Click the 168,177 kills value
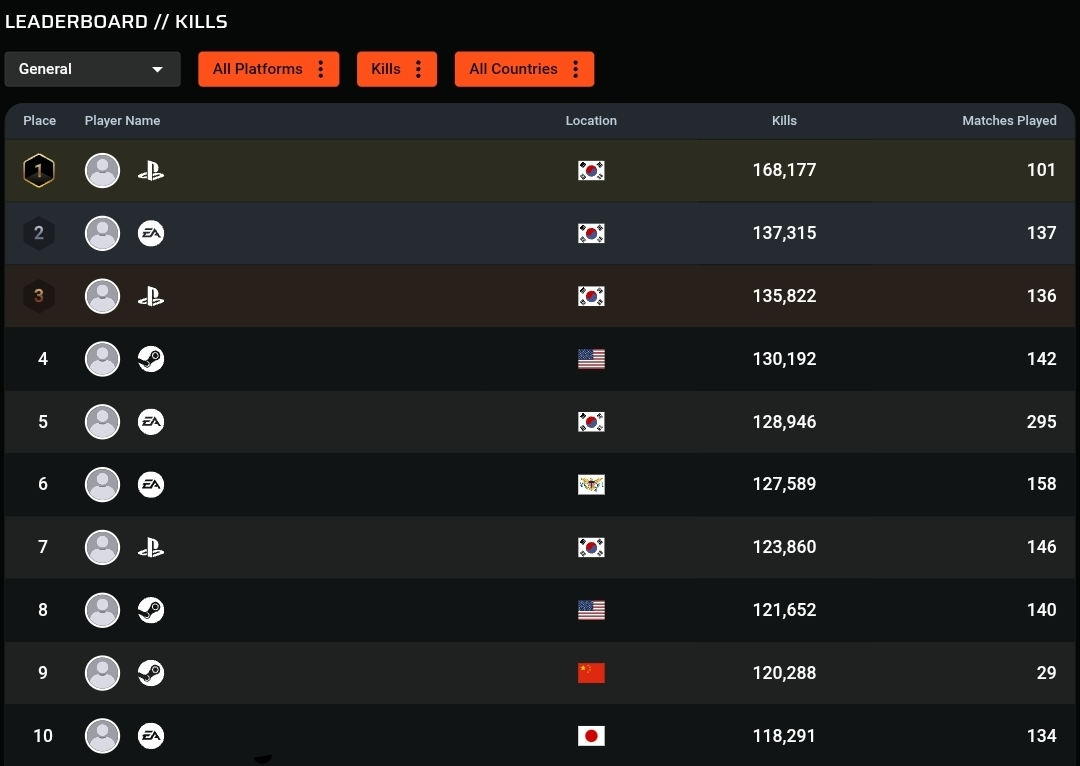 tap(784, 171)
